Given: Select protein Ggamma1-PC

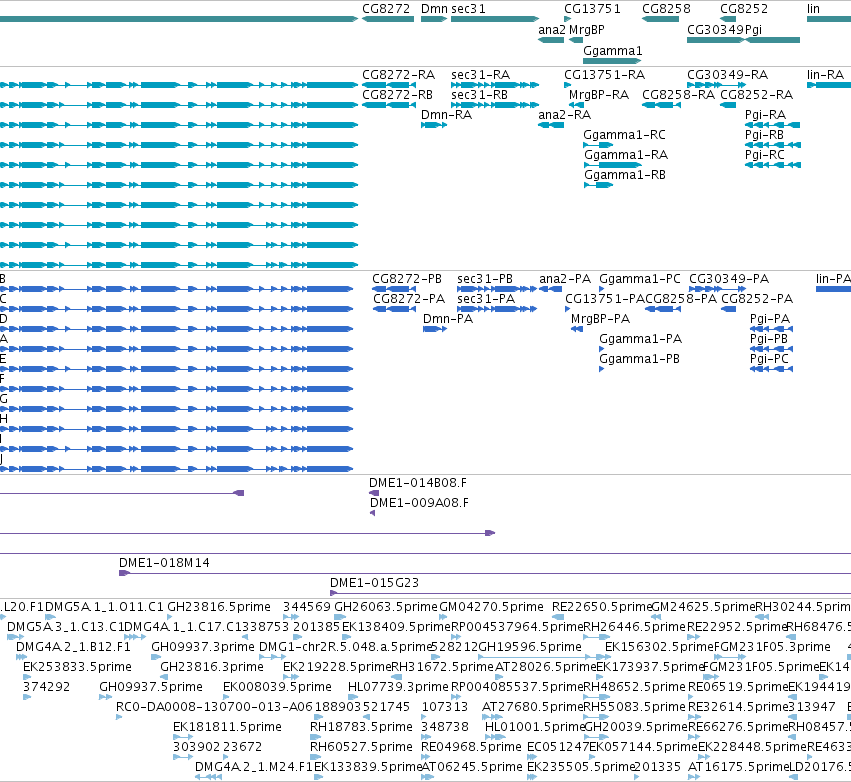Looking at the screenshot, I should point(640,278).
